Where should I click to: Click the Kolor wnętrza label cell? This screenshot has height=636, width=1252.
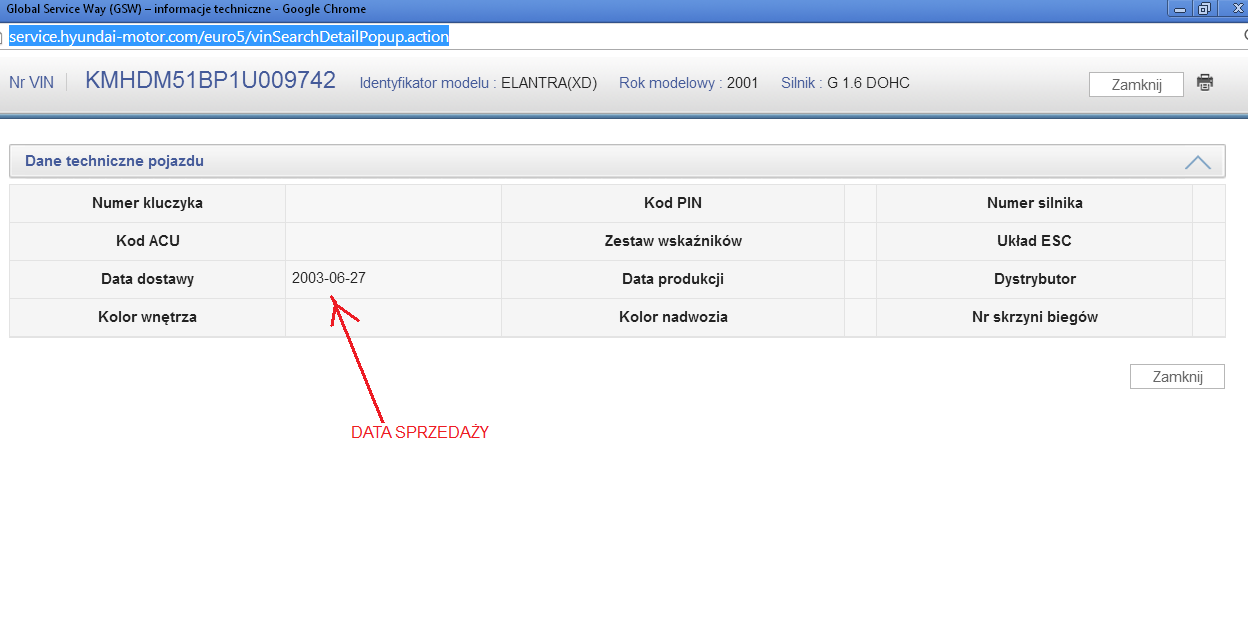pyautogui.click(x=148, y=317)
